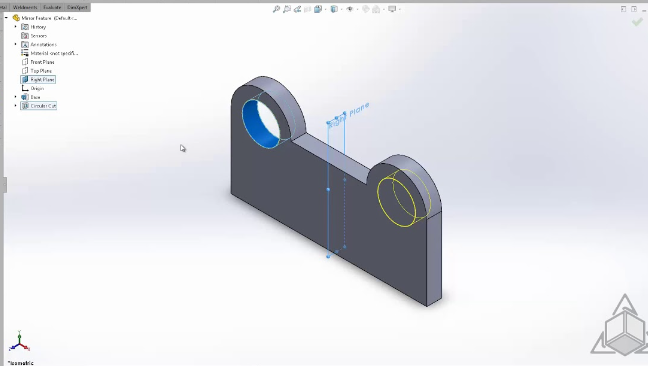Select Sensors in the feature tree

pyautogui.click(x=38, y=36)
